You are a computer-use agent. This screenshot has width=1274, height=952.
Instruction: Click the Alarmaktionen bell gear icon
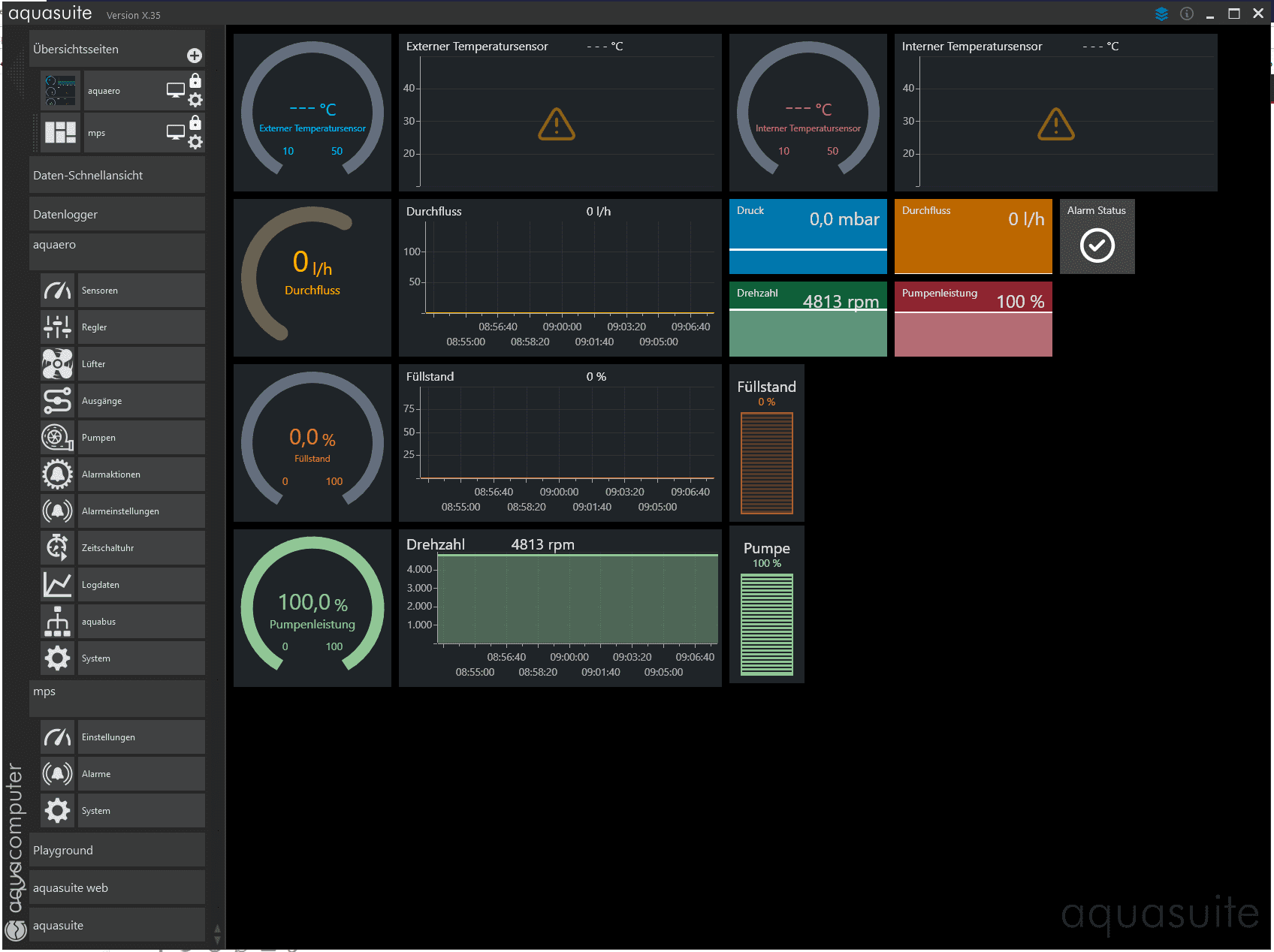point(58,474)
